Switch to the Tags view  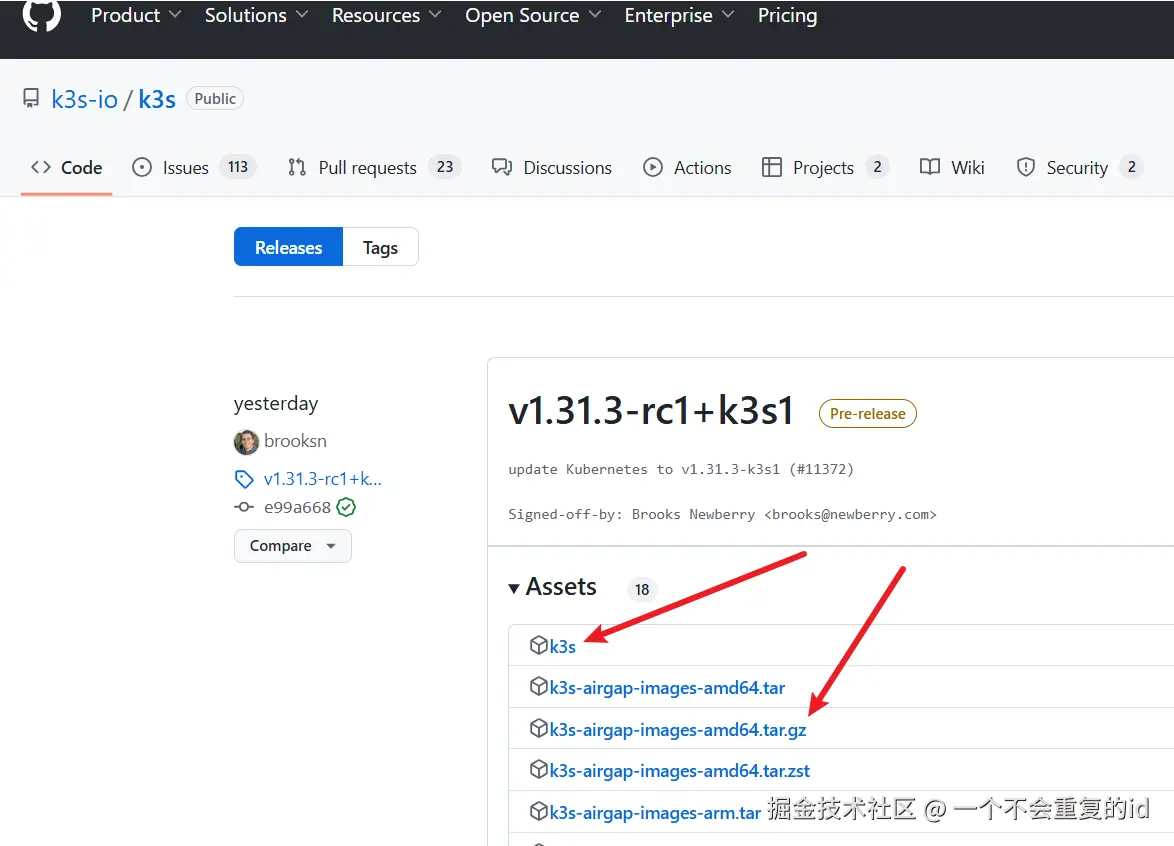pos(380,247)
